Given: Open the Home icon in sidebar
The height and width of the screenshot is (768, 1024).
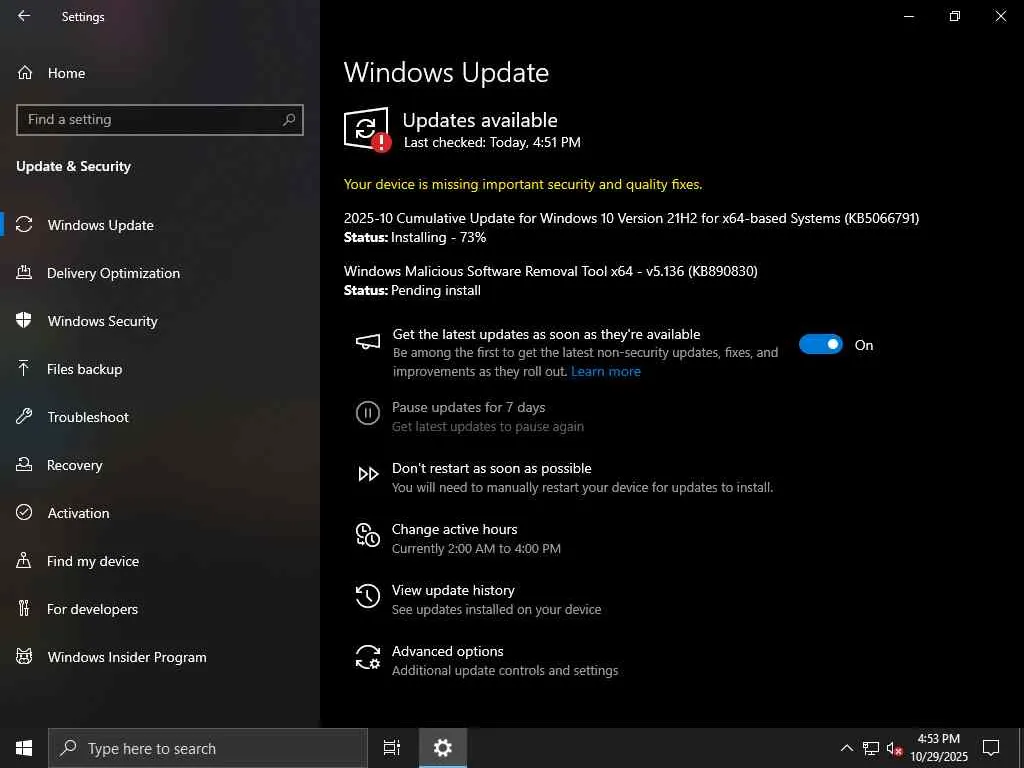Looking at the screenshot, I should pyautogui.click(x=25, y=72).
